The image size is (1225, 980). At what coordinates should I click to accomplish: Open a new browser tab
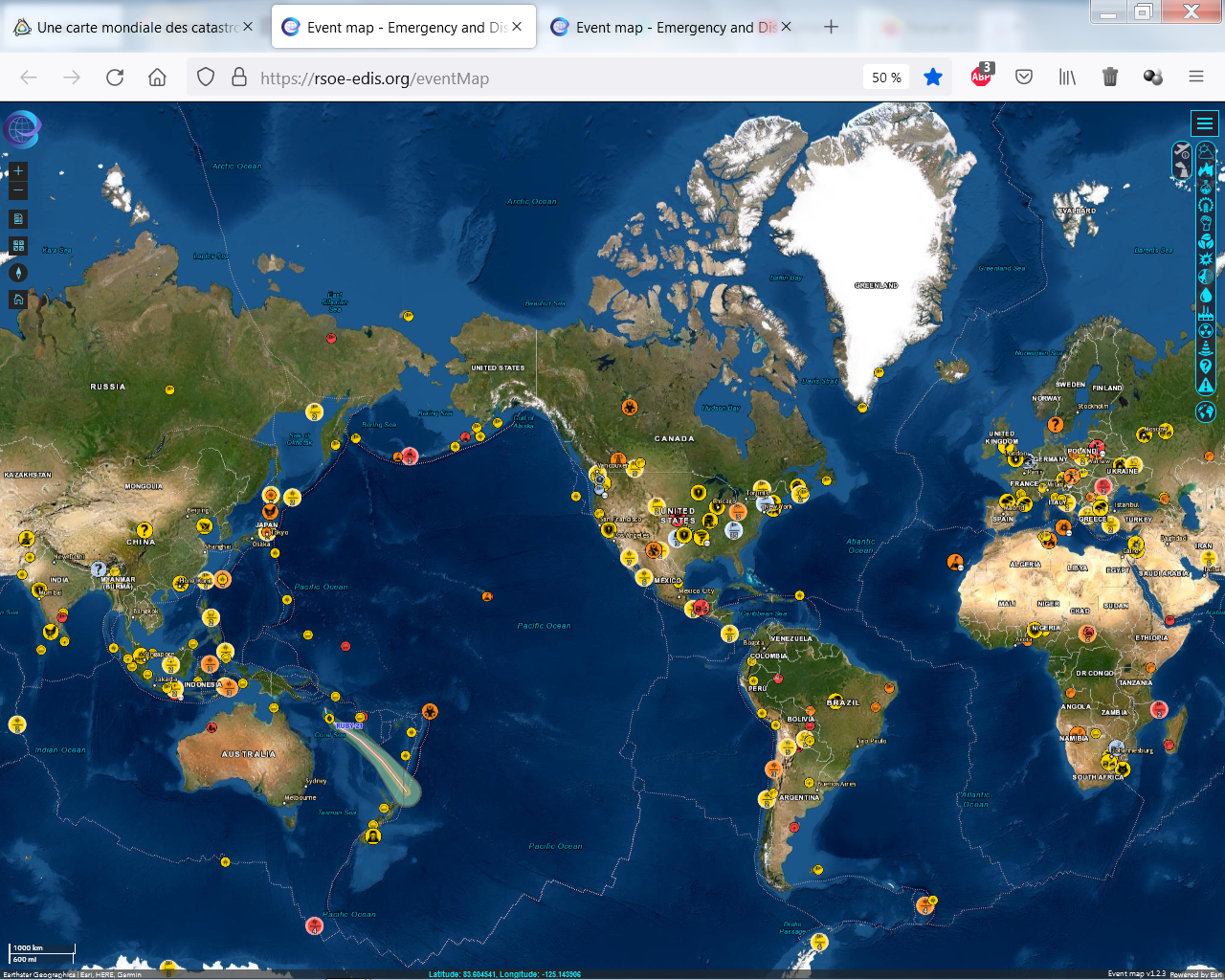[x=831, y=27]
